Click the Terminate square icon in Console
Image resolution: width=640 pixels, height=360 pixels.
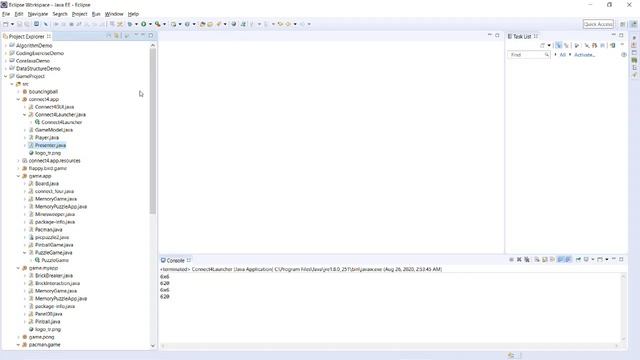click(511, 260)
